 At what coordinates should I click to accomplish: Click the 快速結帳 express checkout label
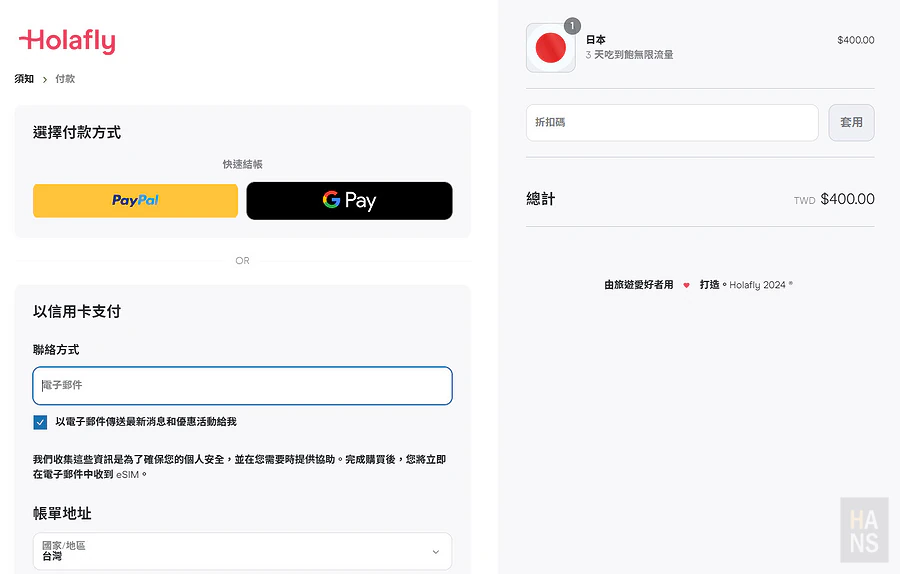tap(242, 164)
